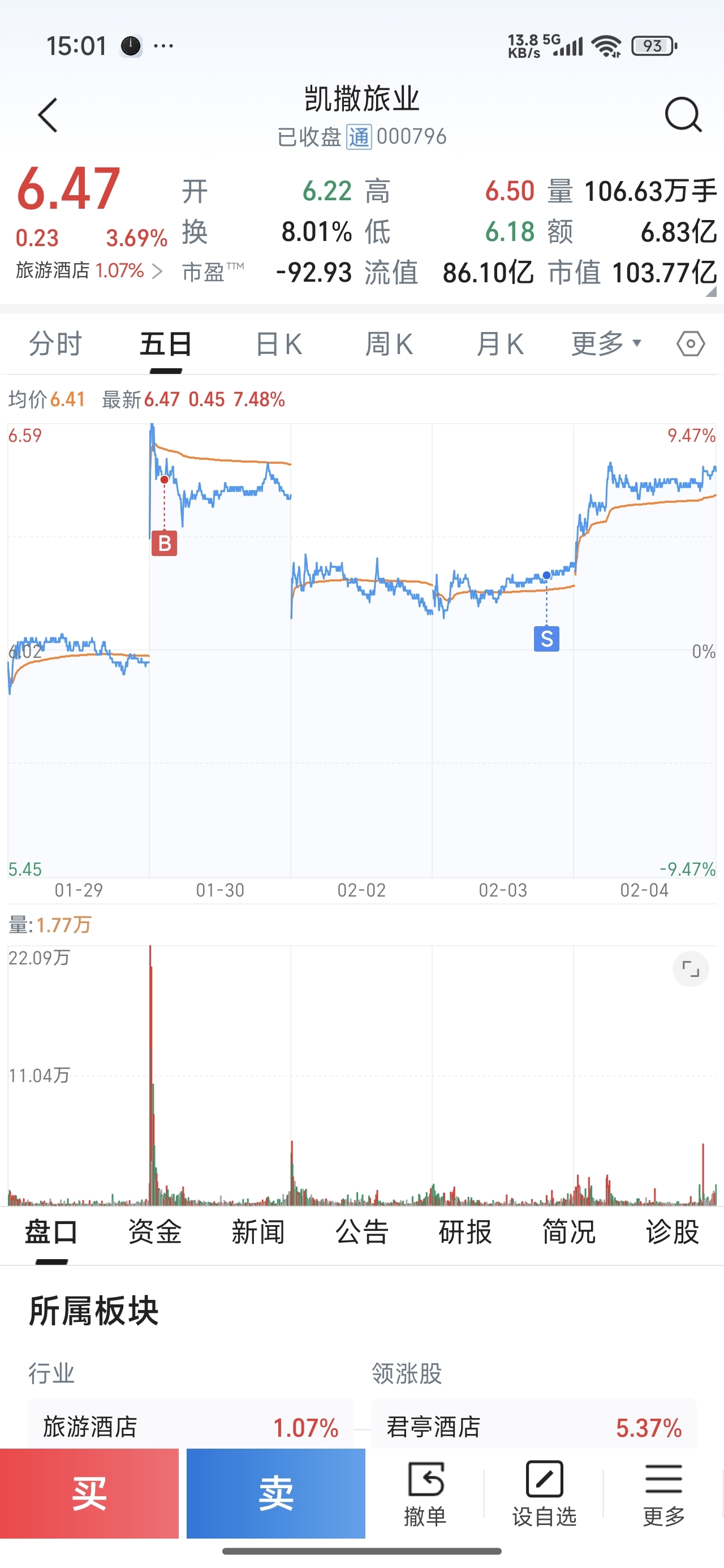
Task: Open the 新闻 tab
Action: 258,1232
